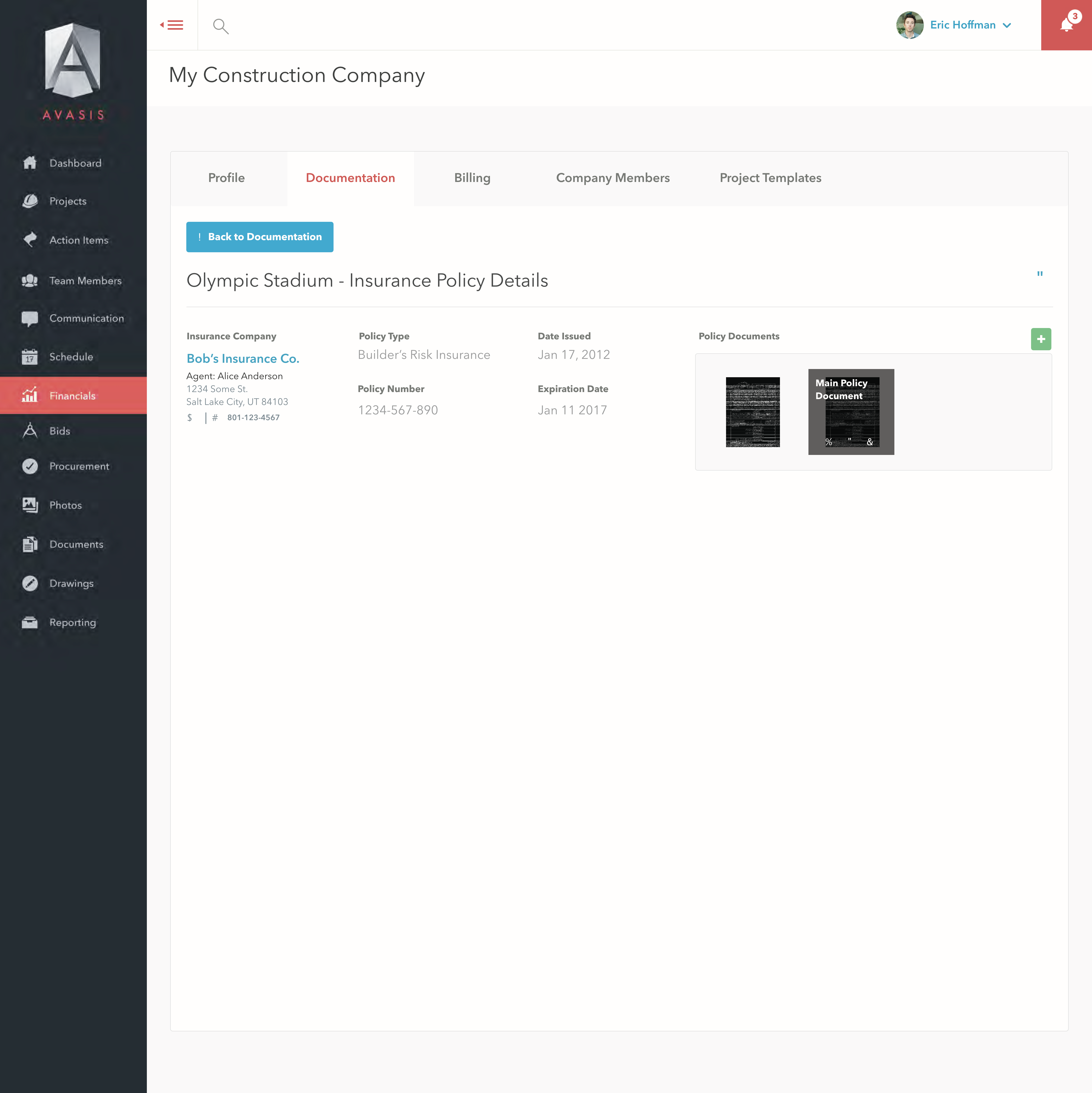Click the blue quote-mark icon beside policy title

click(1040, 274)
